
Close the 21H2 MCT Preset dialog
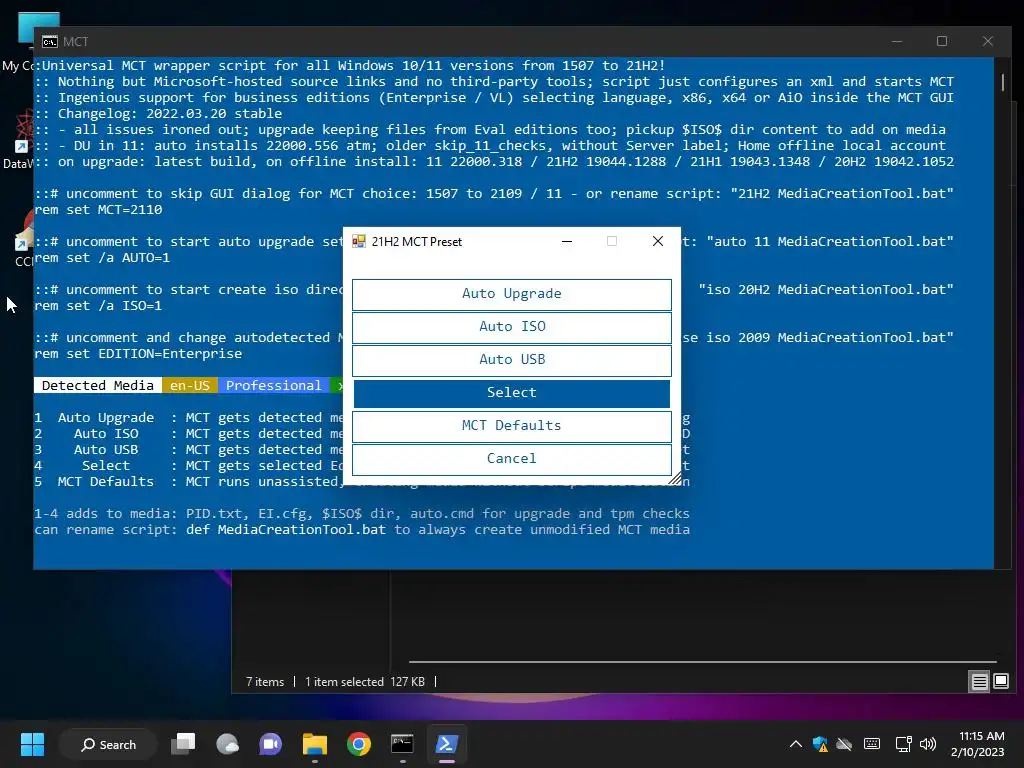pyautogui.click(x=658, y=242)
